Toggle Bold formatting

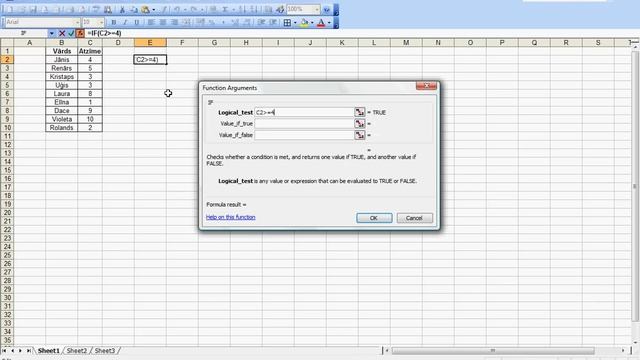(113, 22)
